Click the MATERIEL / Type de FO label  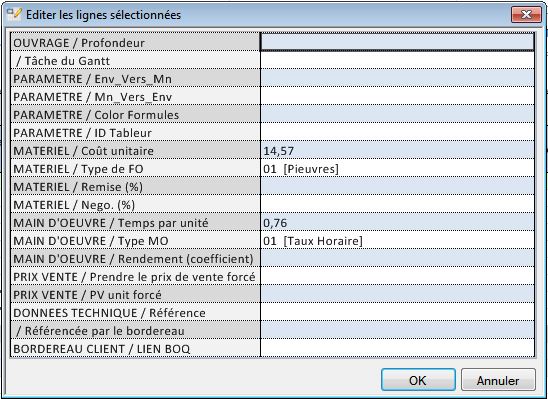(78, 169)
